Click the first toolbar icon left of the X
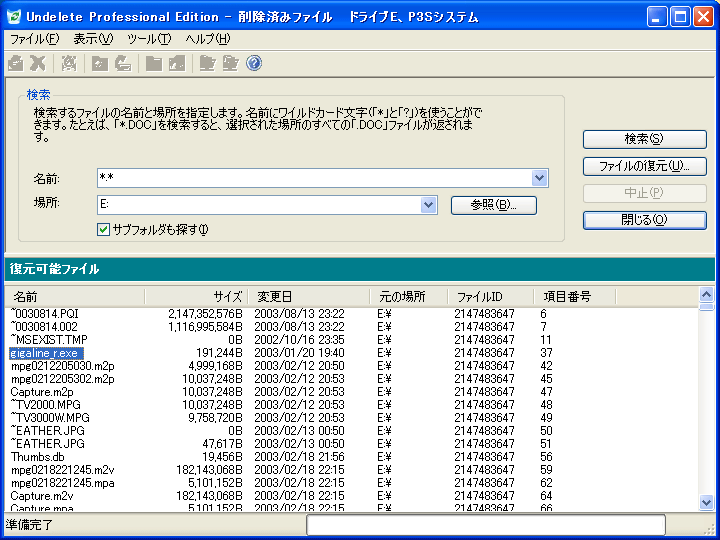Image resolution: width=720 pixels, height=540 pixels. click(x=16, y=63)
